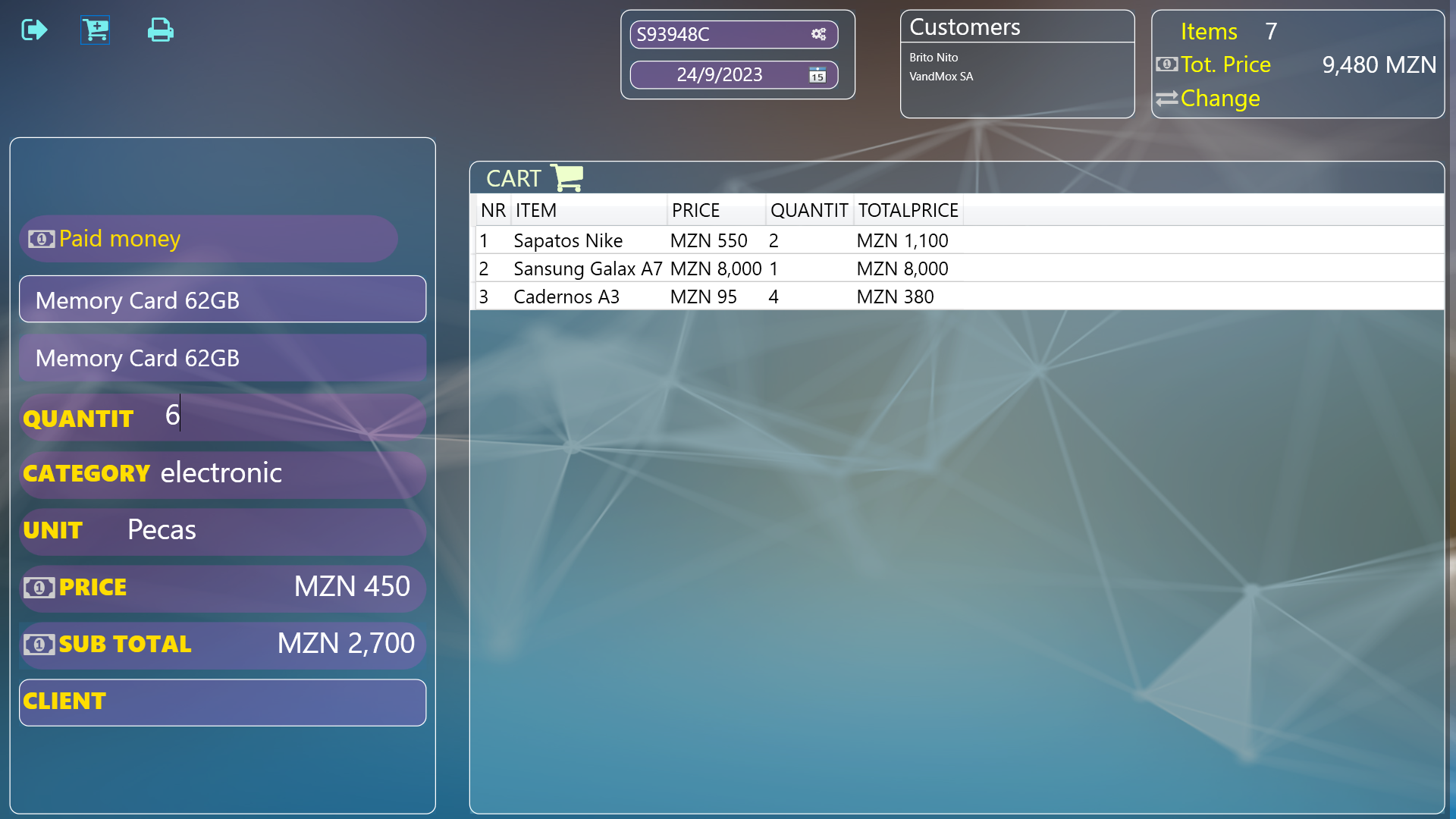The height and width of the screenshot is (819, 1456).
Task: Click the logout exit icon
Action: click(x=34, y=30)
